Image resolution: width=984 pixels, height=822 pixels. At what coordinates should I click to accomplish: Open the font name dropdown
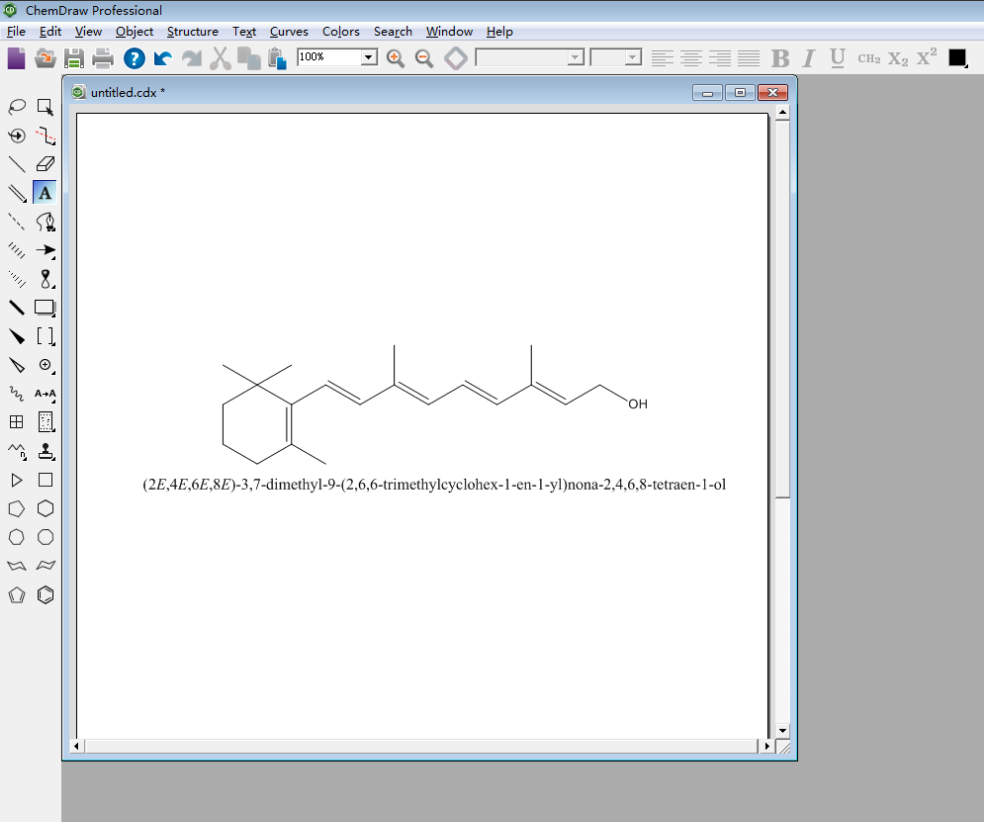pyautogui.click(x=575, y=58)
